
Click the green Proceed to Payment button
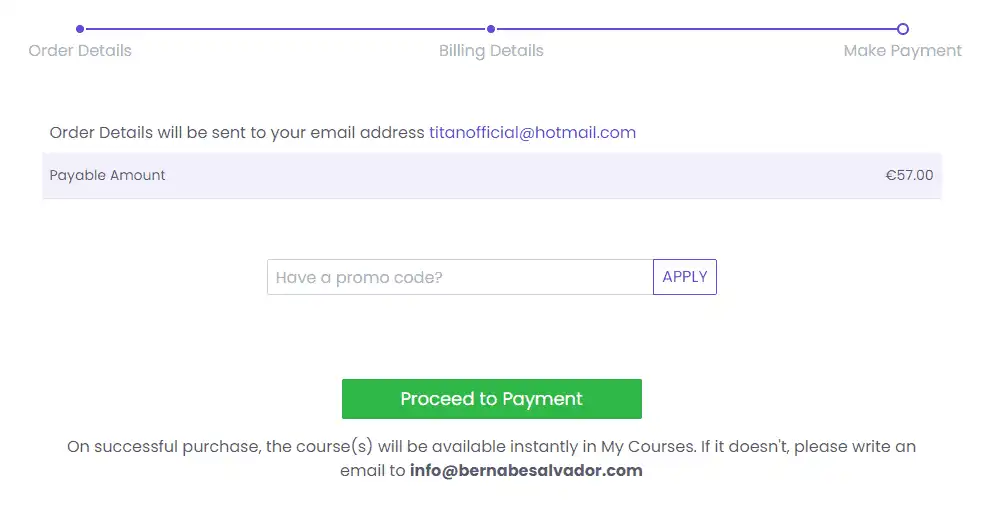(x=491, y=399)
